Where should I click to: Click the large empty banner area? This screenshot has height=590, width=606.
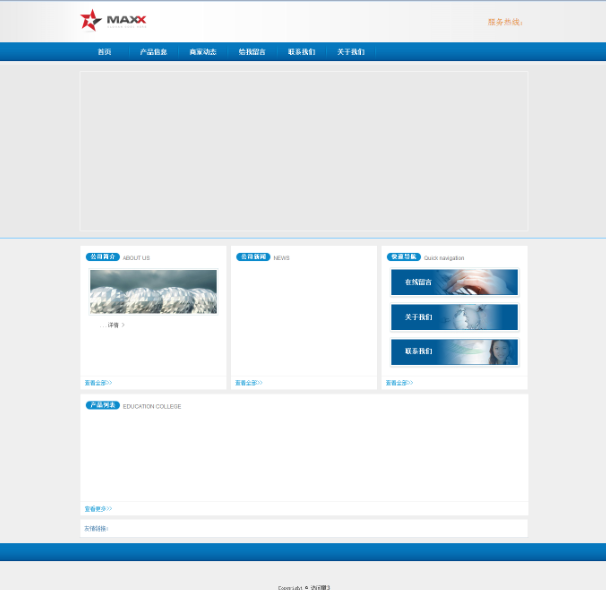[304, 151]
